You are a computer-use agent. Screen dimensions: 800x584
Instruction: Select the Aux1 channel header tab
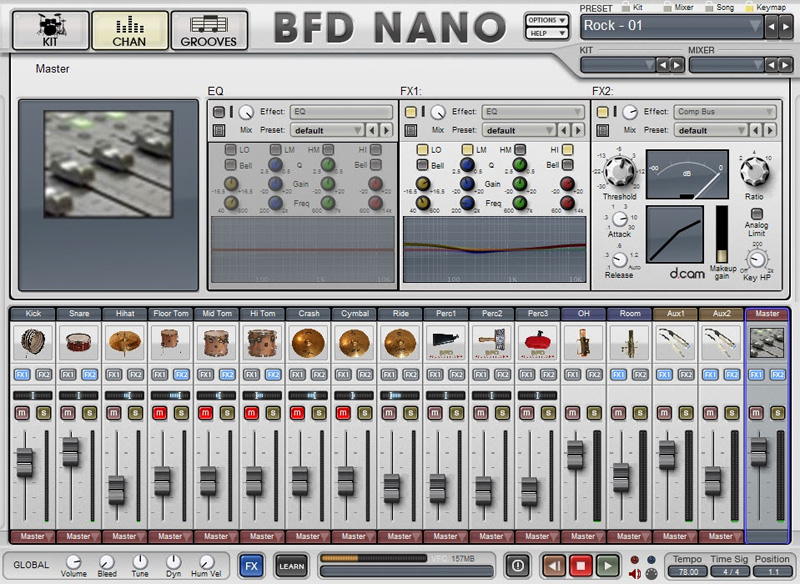tap(676, 314)
